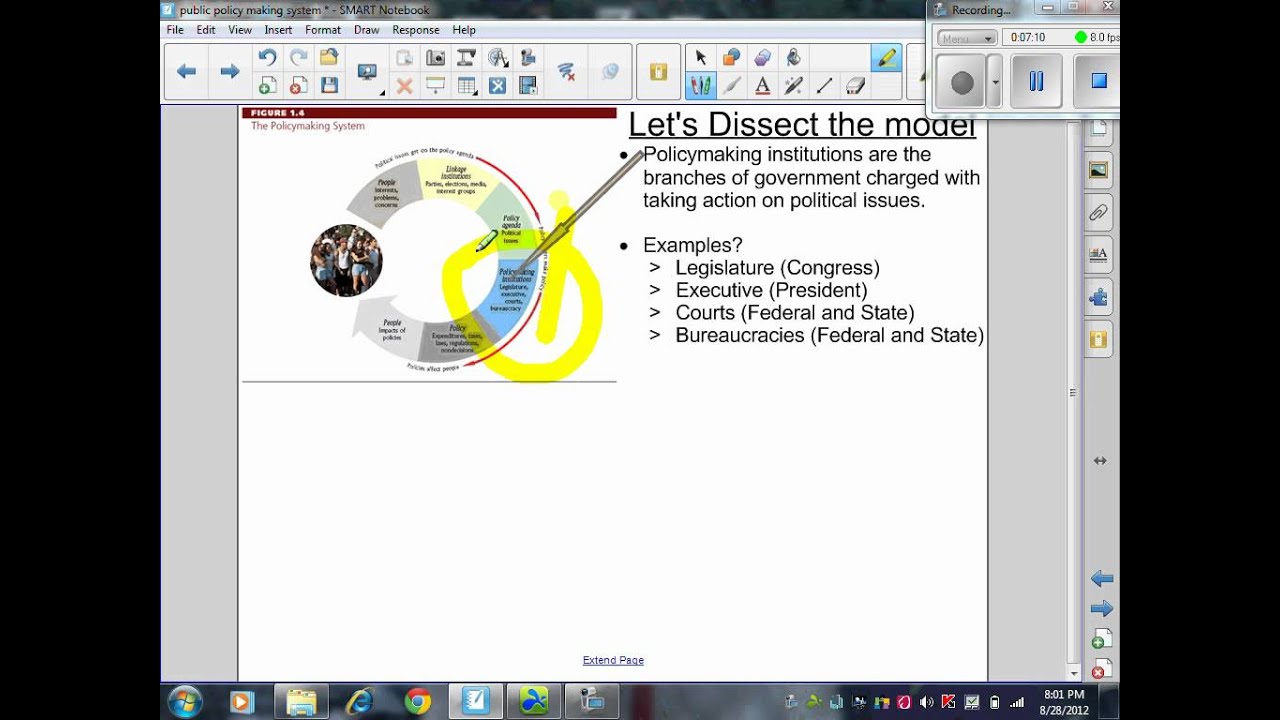Screen dimensions: 1280x720
Task: Select the Eraser tool
Action: (855, 86)
